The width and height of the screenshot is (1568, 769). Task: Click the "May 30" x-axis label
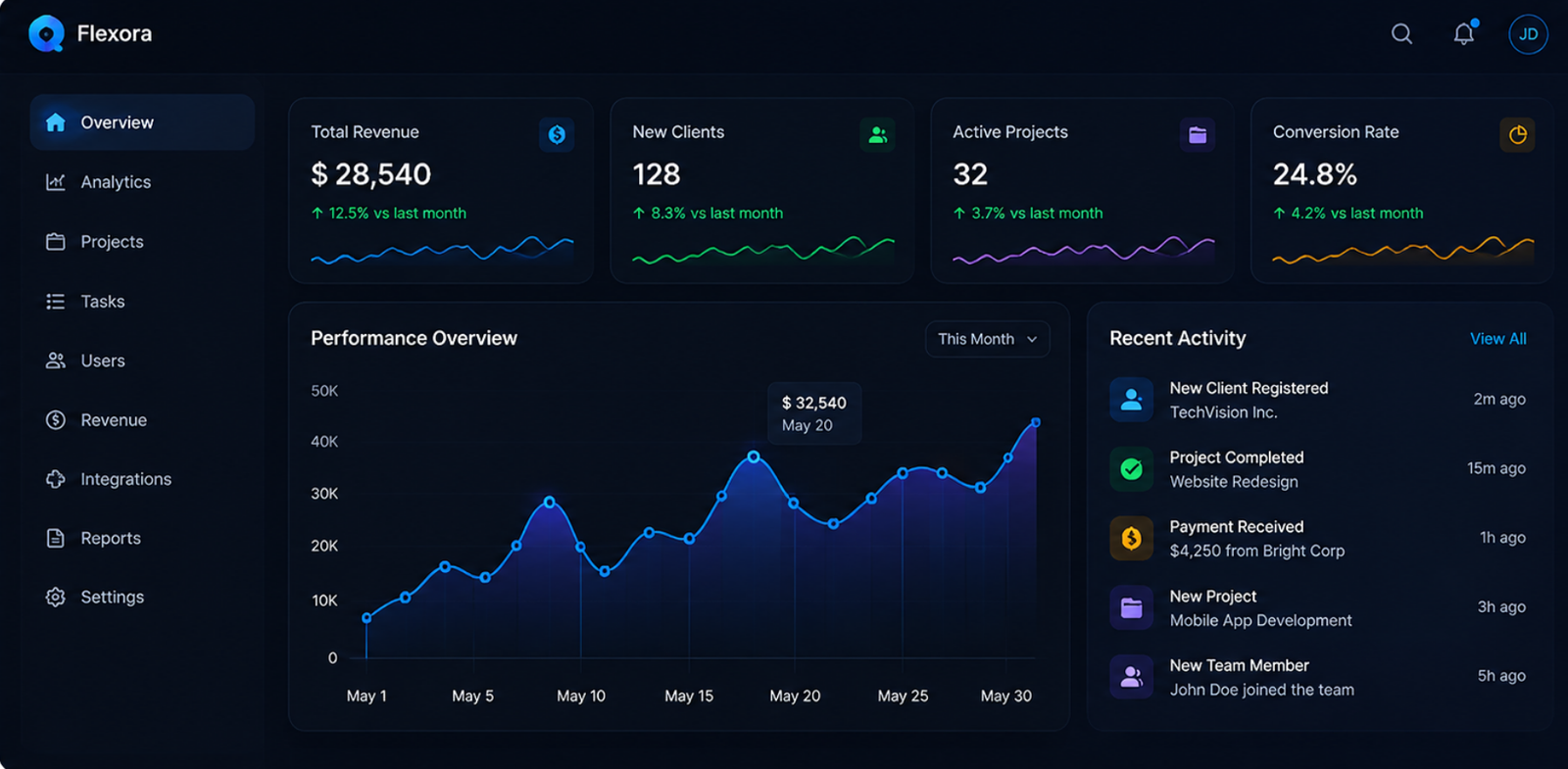(x=1006, y=696)
